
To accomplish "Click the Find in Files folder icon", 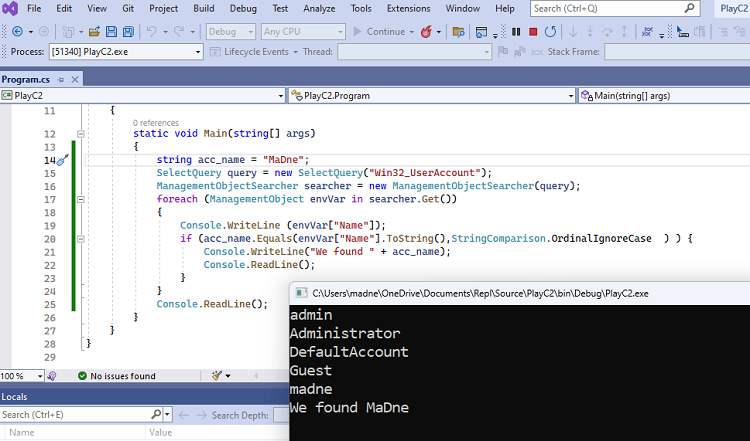I will tap(458, 32).
